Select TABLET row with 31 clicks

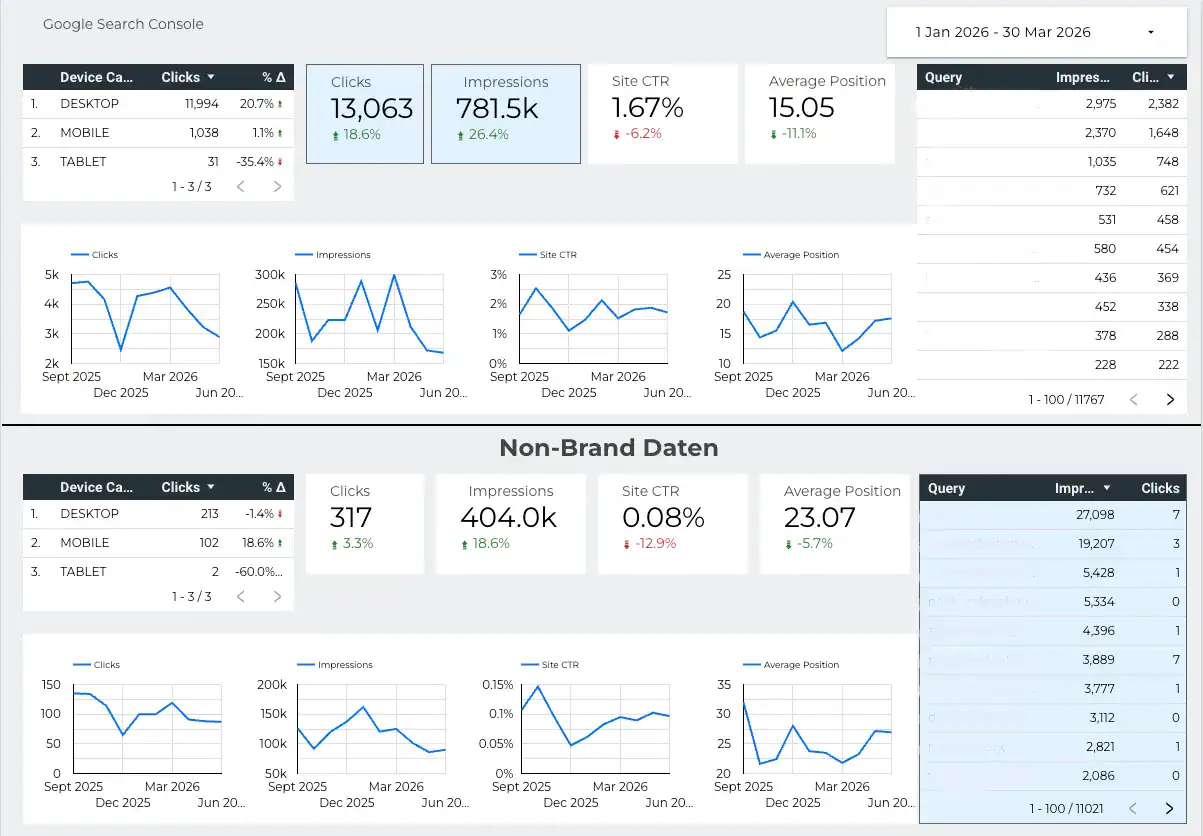click(158, 162)
